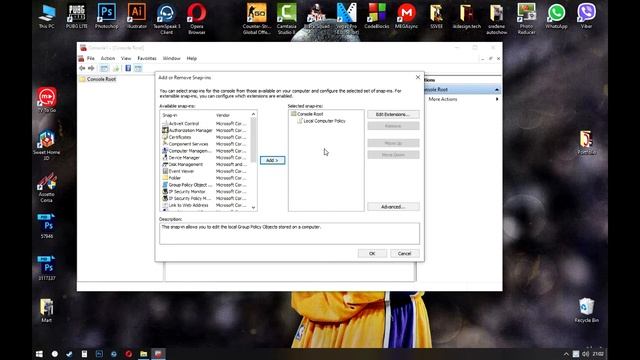Open File Explorer from taskbar

coord(143,354)
